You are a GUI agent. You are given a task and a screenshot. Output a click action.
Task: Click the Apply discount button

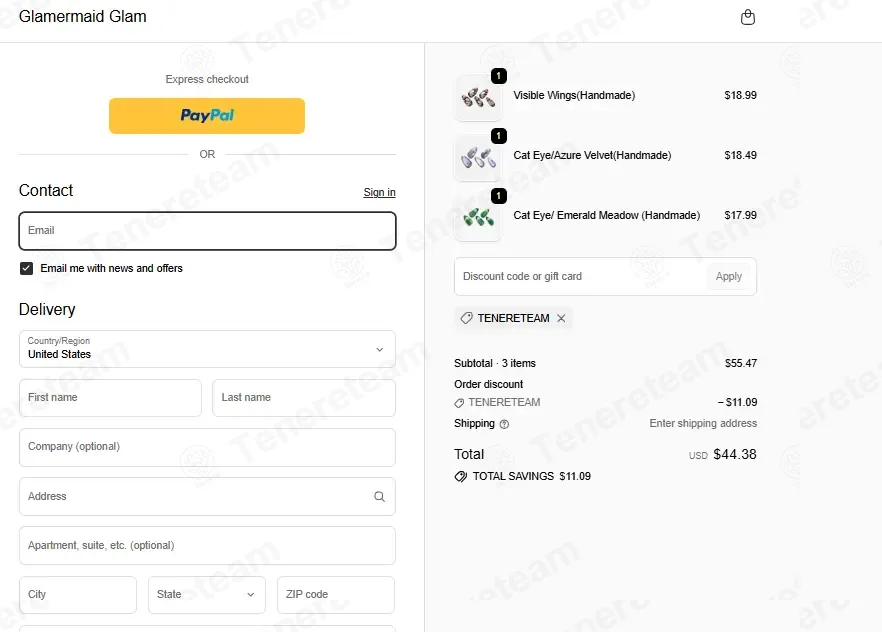[729, 277]
